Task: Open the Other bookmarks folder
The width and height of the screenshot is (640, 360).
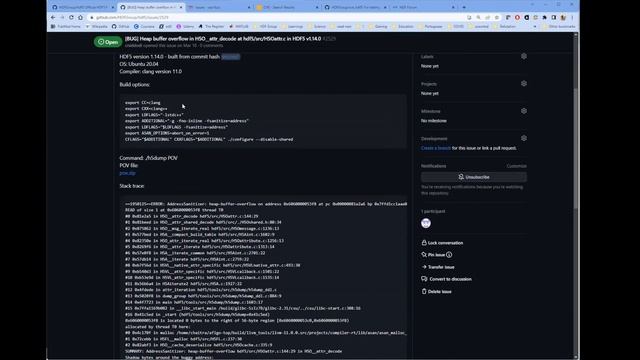Action: point(558,27)
